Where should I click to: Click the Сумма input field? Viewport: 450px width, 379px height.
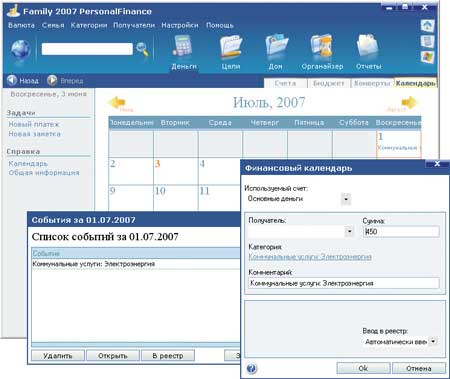tap(401, 231)
